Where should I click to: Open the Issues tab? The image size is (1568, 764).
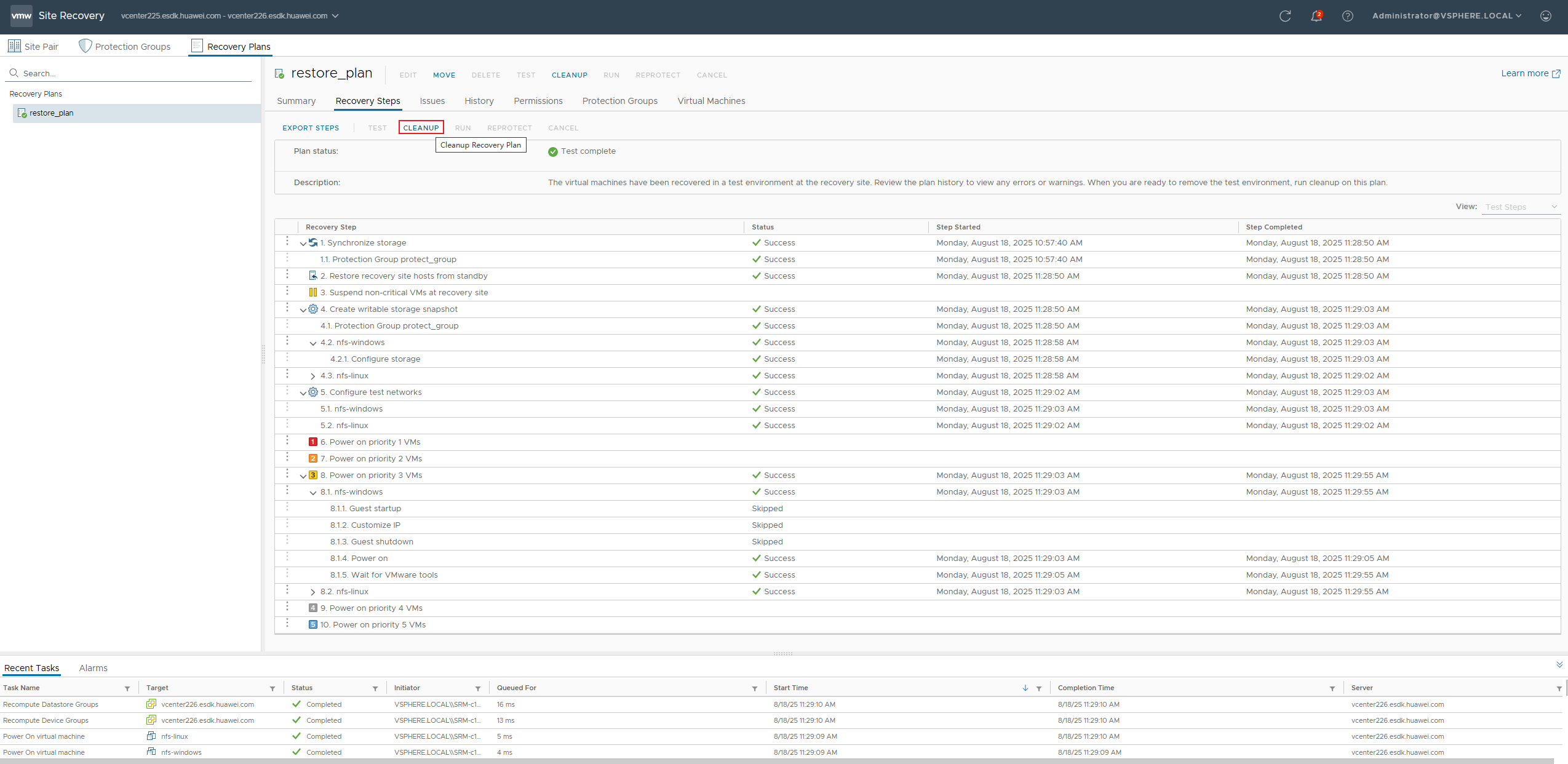[x=432, y=101]
